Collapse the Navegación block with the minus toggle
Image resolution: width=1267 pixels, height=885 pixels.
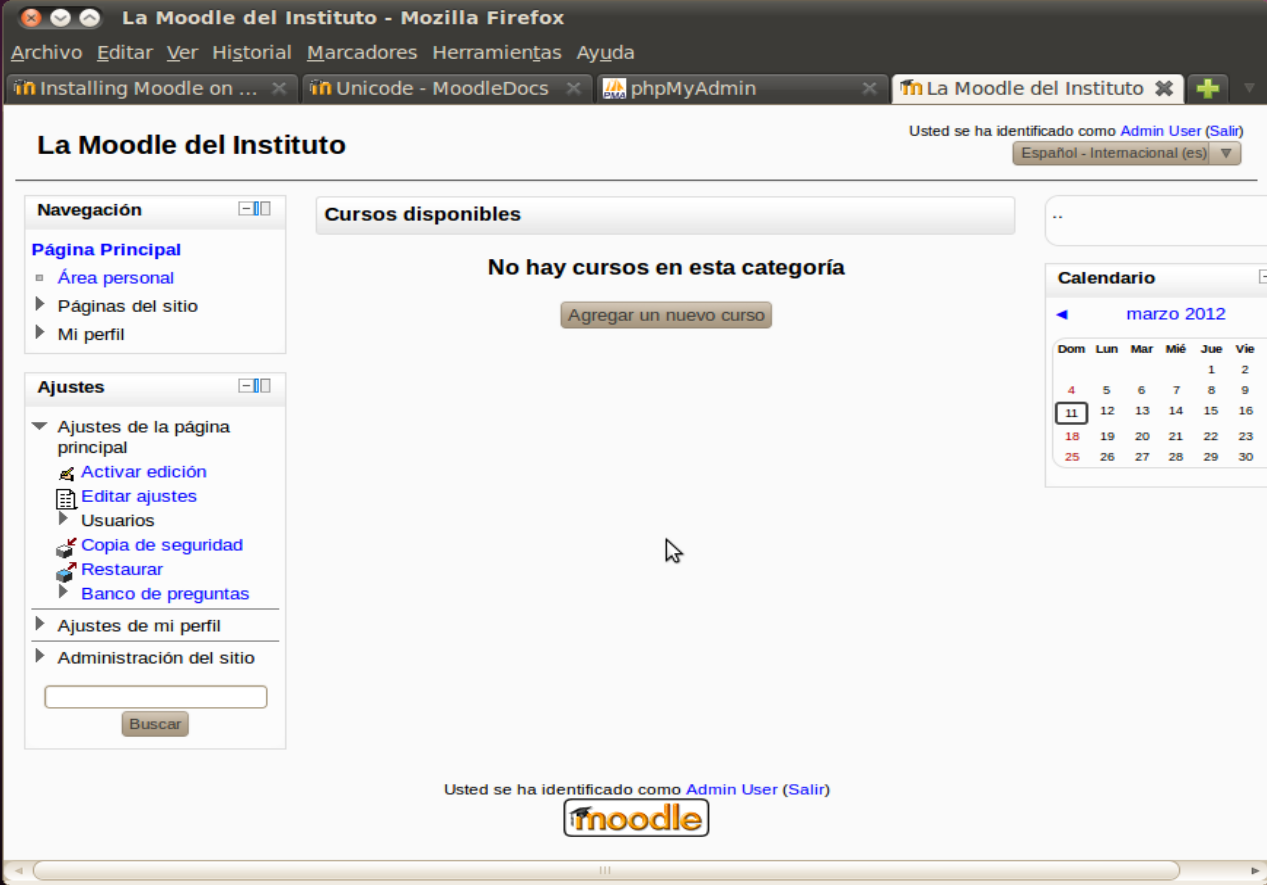(x=245, y=208)
